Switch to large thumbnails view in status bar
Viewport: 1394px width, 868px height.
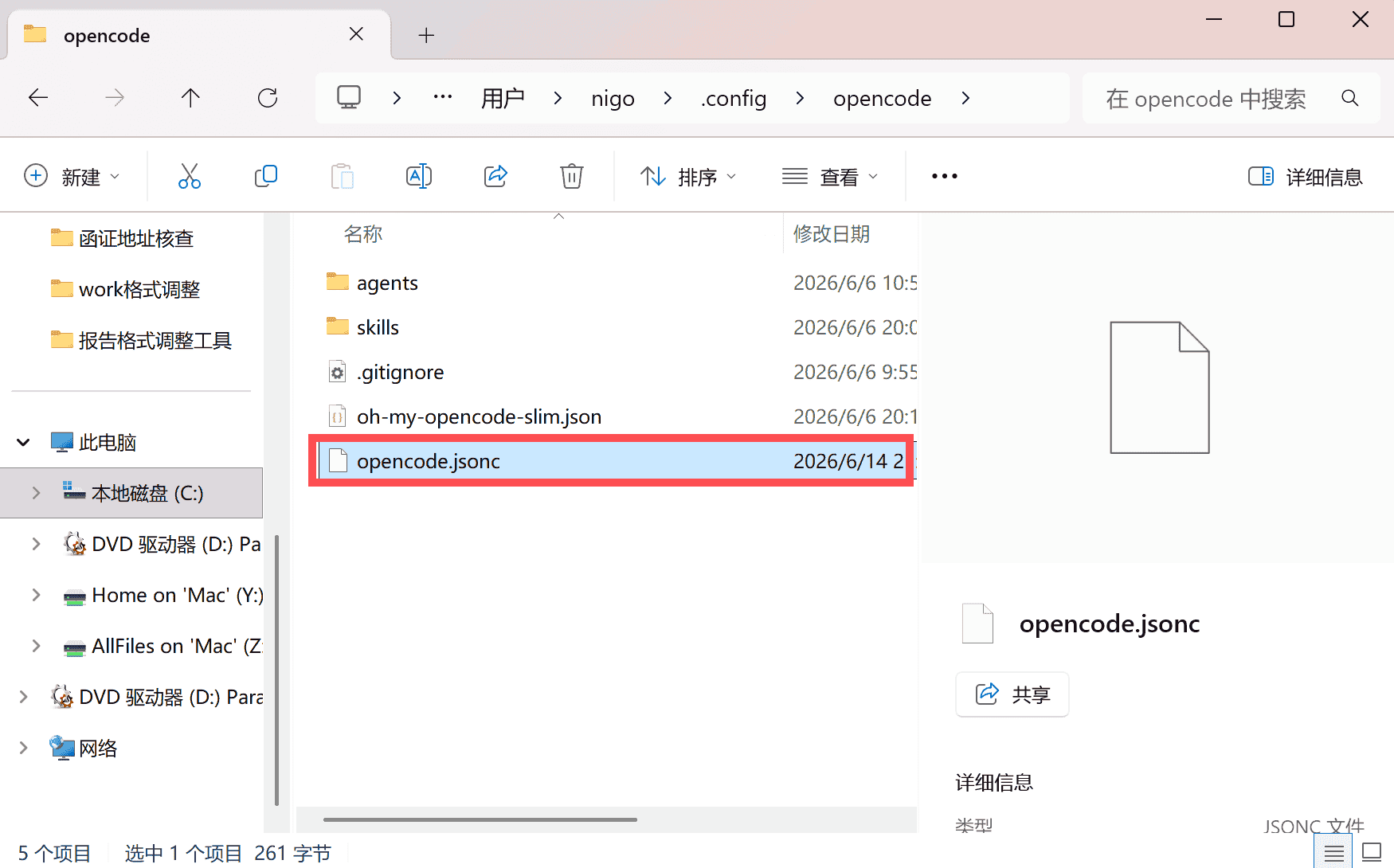pyautogui.click(x=1372, y=852)
